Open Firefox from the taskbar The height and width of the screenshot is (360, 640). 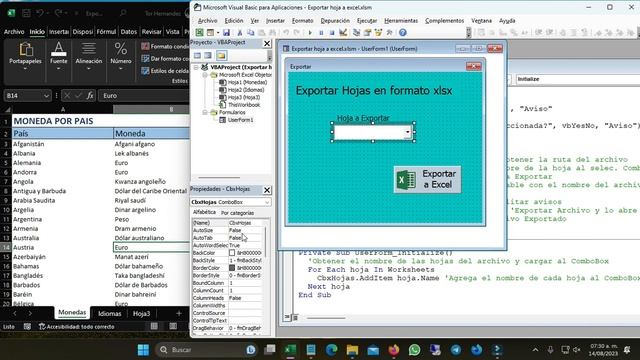tap(394, 350)
